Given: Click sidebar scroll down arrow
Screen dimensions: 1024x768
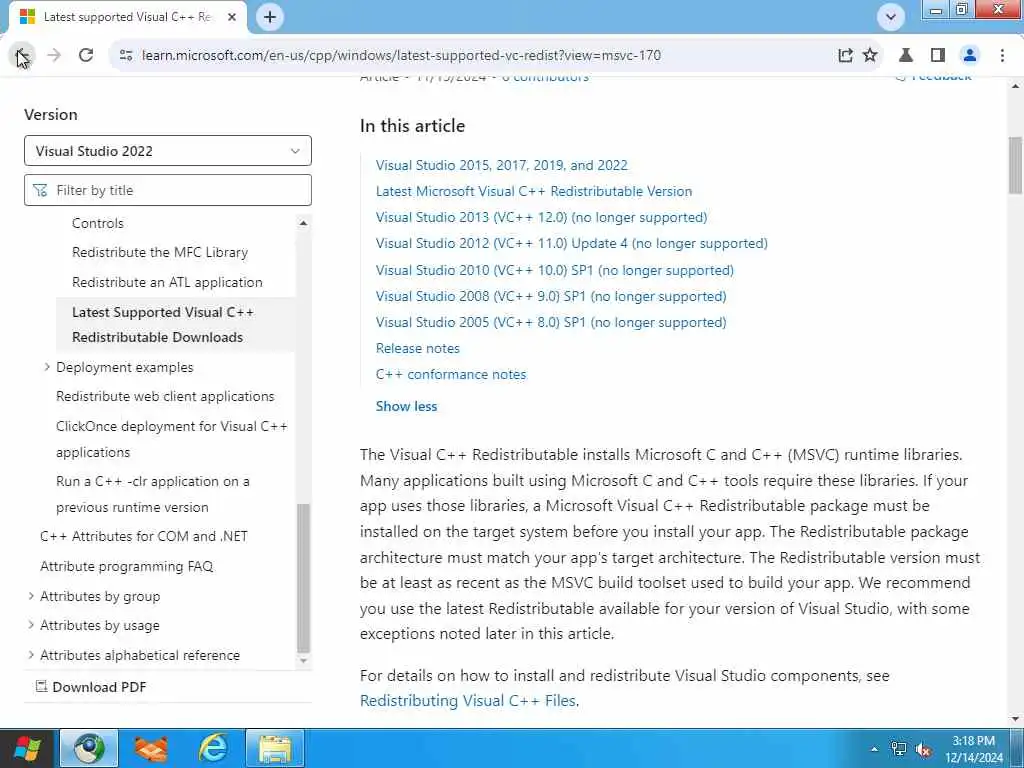Looking at the screenshot, I should coord(303,660).
